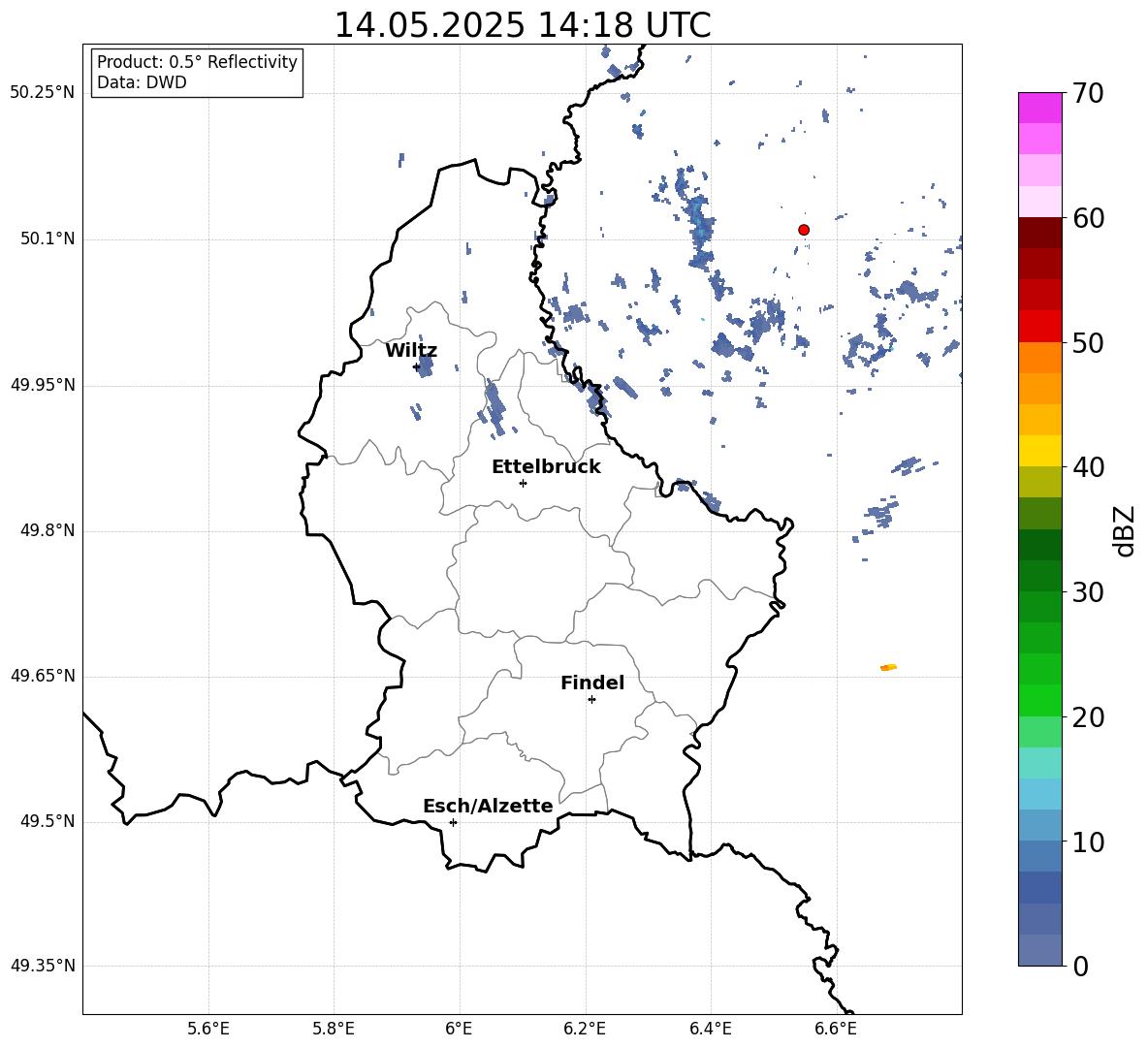Screen dimensions: 1148x1048
Task: Select the Wiltz city label
Action: (x=411, y=351)
